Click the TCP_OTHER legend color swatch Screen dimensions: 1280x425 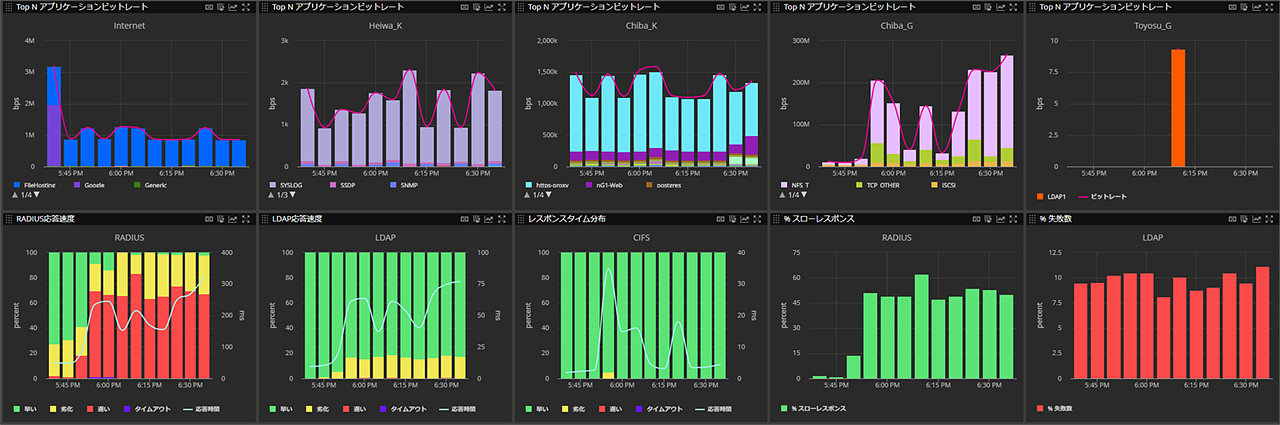858,185
